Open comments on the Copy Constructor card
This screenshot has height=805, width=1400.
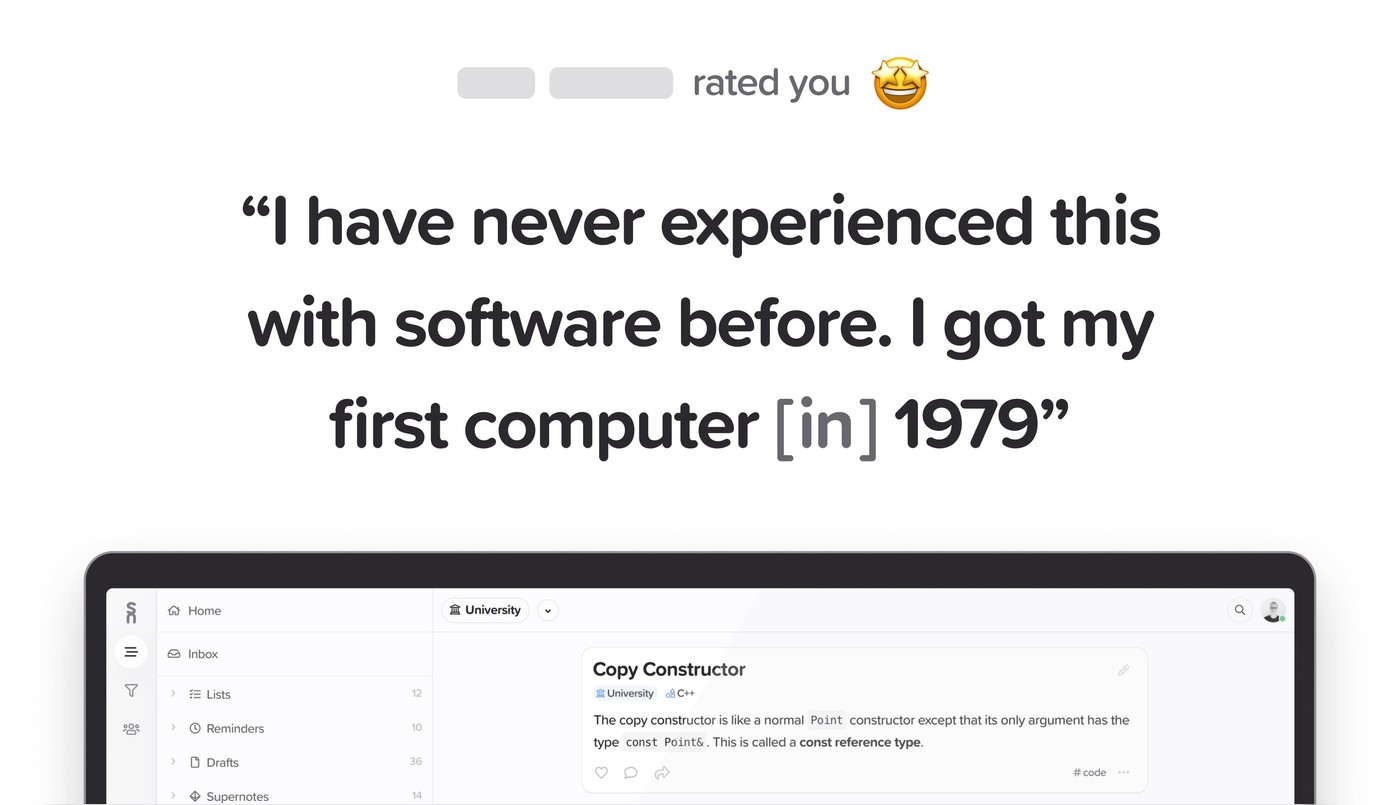coord(631,772)
